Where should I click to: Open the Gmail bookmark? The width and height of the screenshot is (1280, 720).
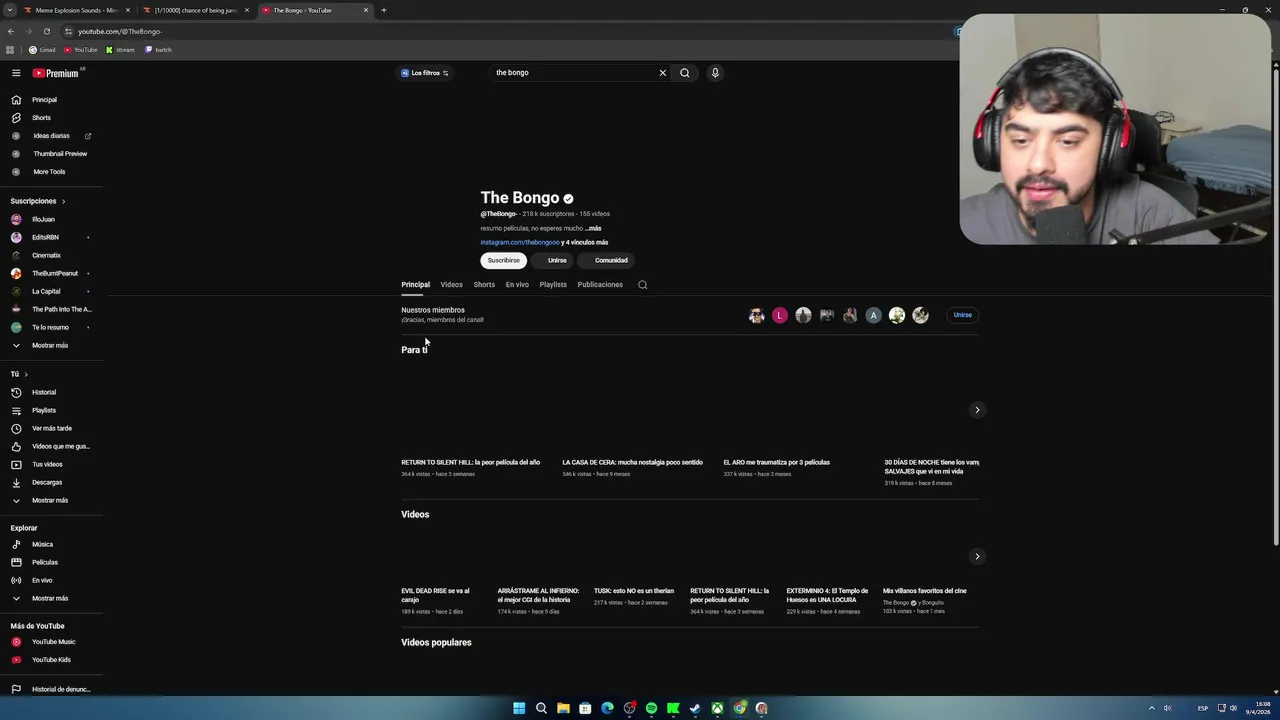pos(42,50)
